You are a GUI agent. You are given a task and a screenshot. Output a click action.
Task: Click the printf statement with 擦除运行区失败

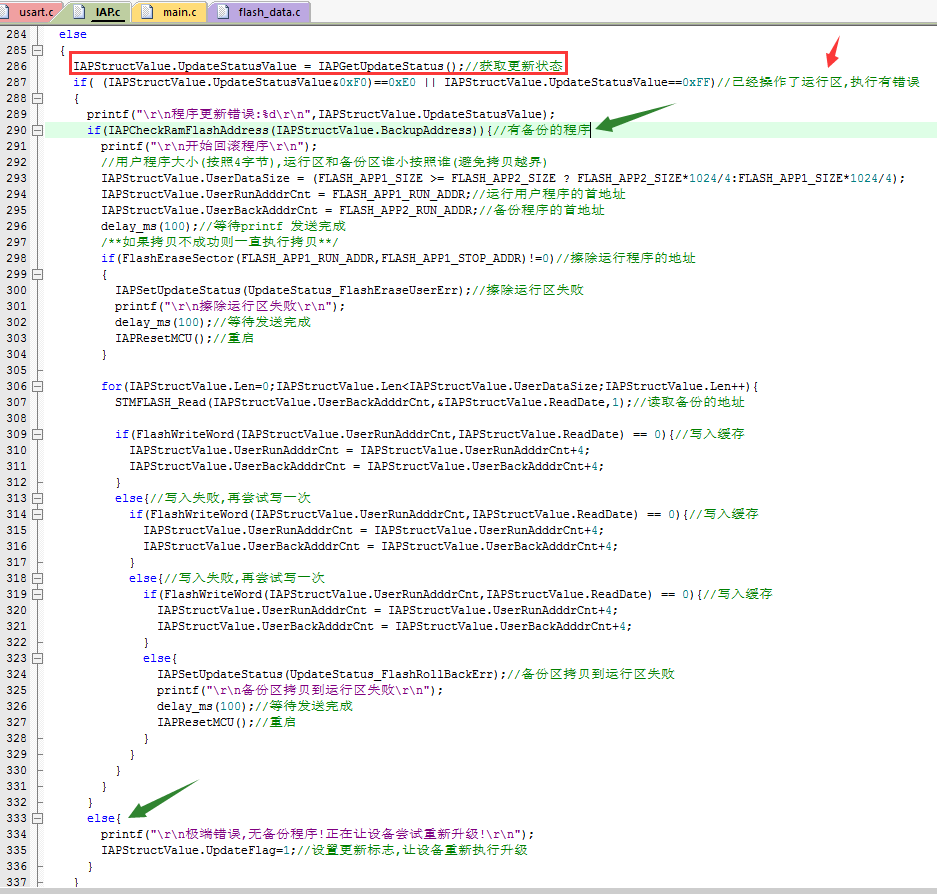(230, 306)
